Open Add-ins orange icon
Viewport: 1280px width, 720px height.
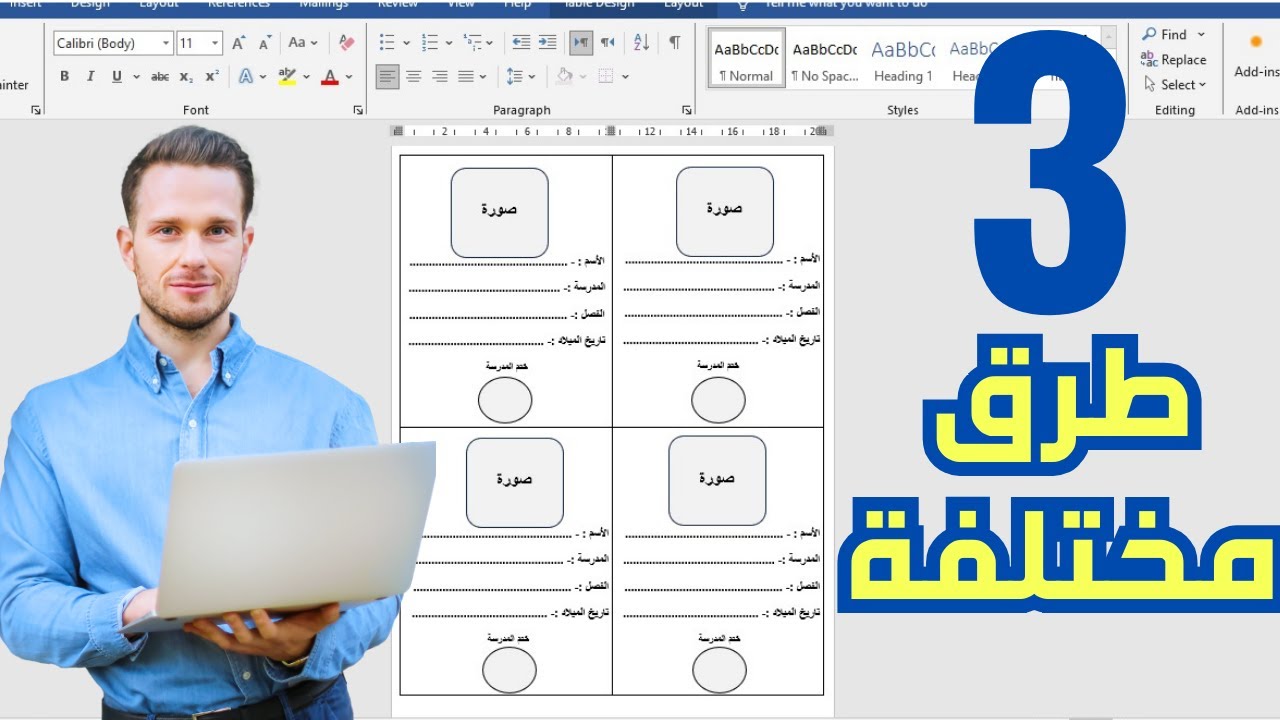1256,42
